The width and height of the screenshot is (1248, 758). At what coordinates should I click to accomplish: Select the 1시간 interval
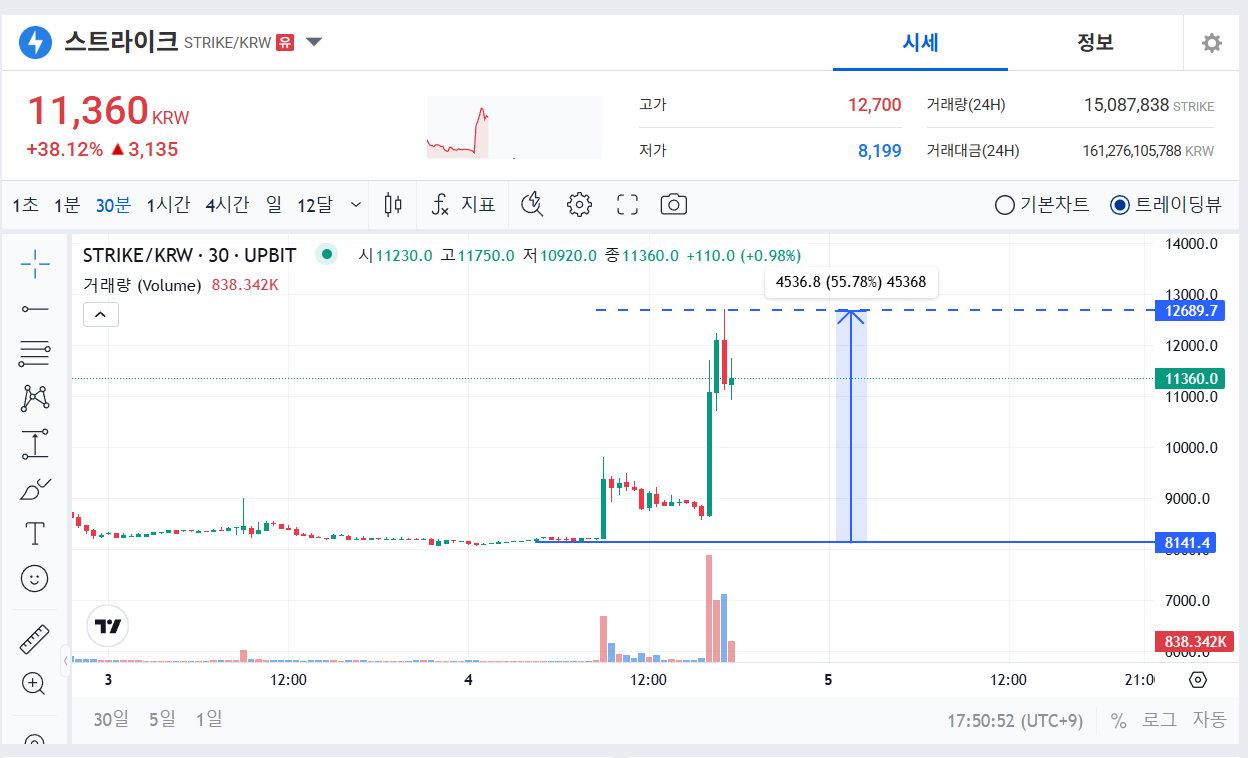168,205
